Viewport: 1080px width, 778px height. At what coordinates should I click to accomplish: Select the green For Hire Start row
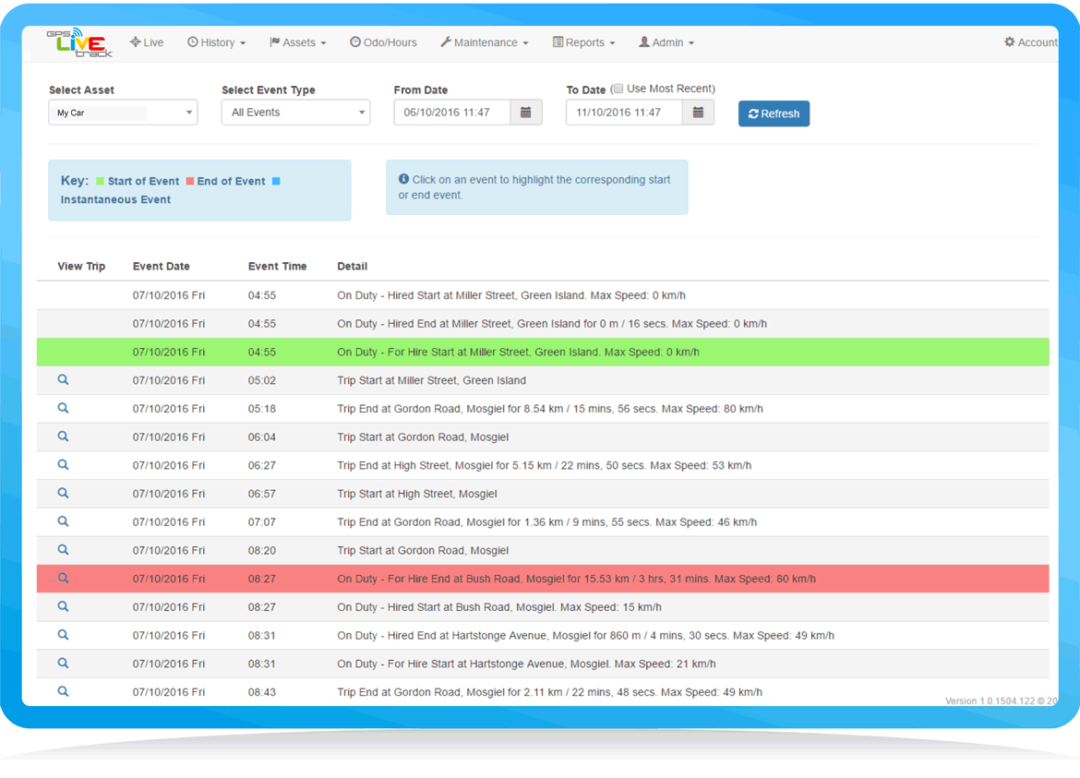click(517, 352)
